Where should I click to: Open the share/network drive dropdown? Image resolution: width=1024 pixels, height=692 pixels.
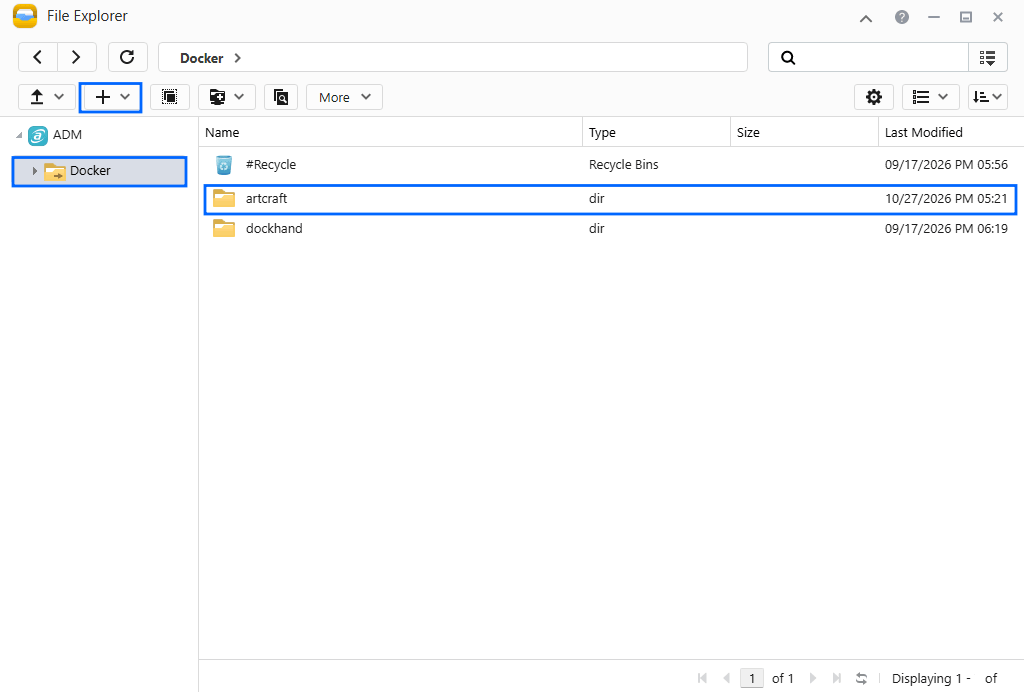[227, 97]
